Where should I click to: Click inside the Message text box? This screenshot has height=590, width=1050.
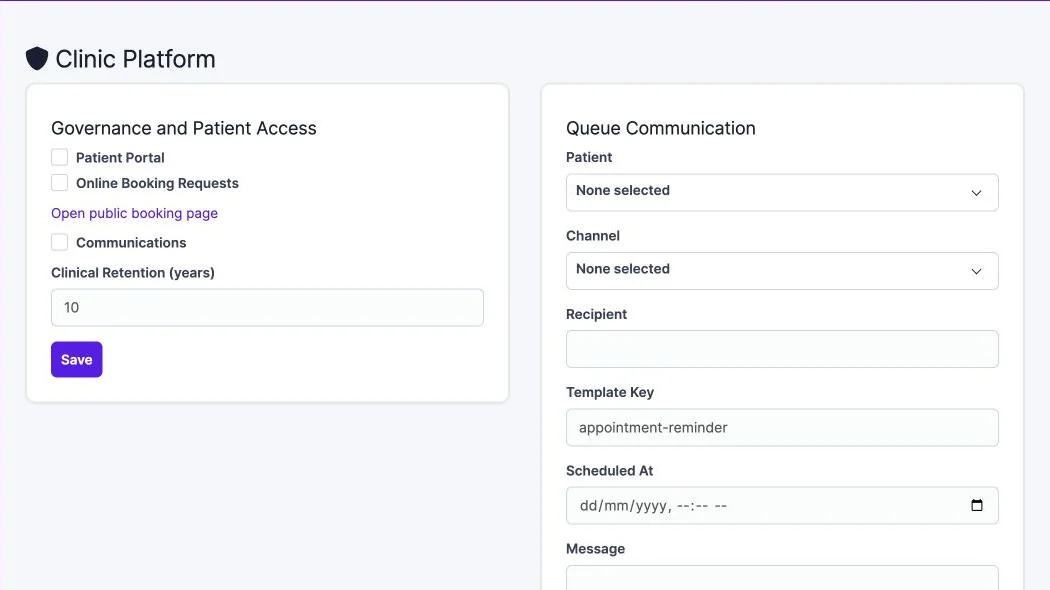click(x=782, y=578)
